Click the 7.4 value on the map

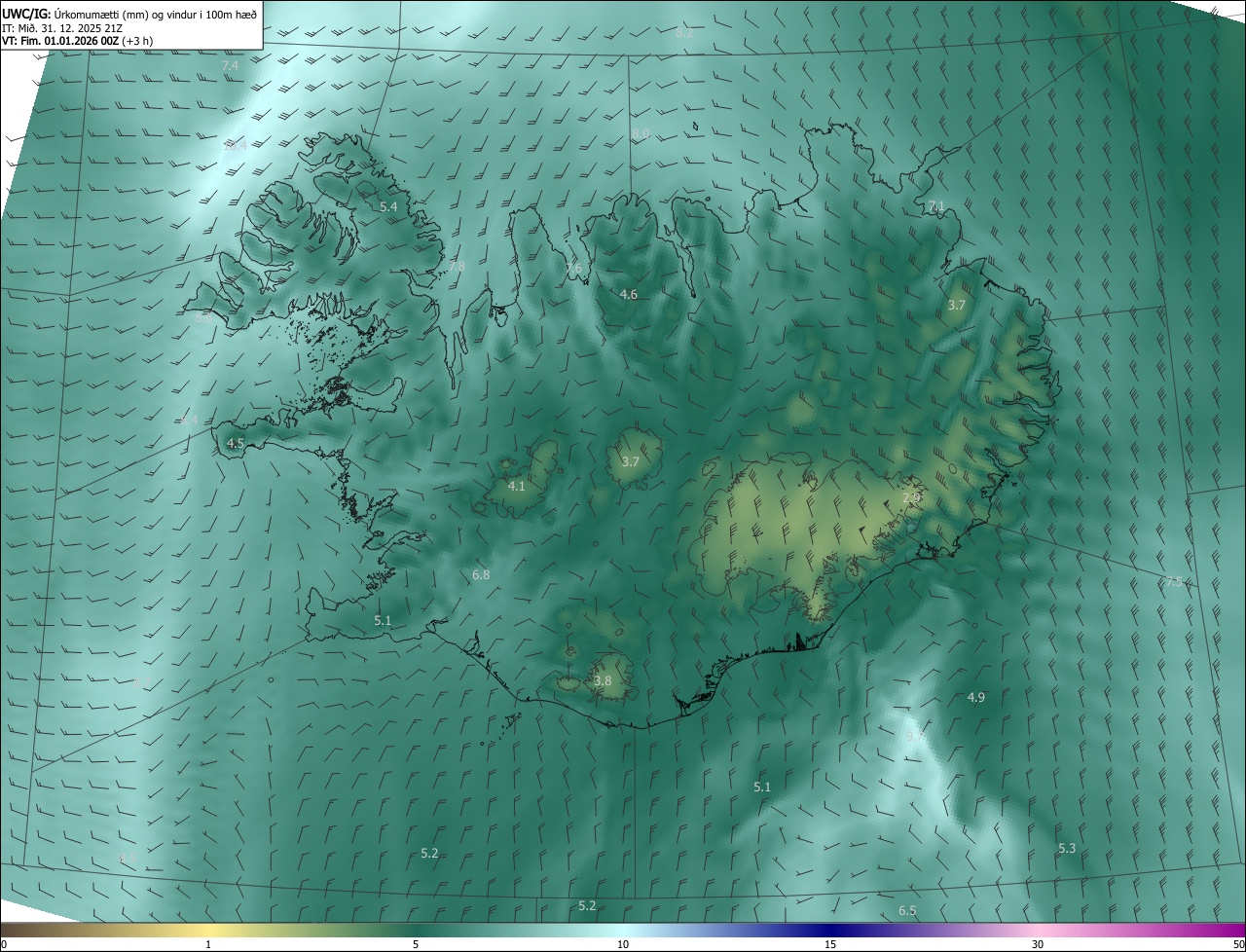coord(230,65)
